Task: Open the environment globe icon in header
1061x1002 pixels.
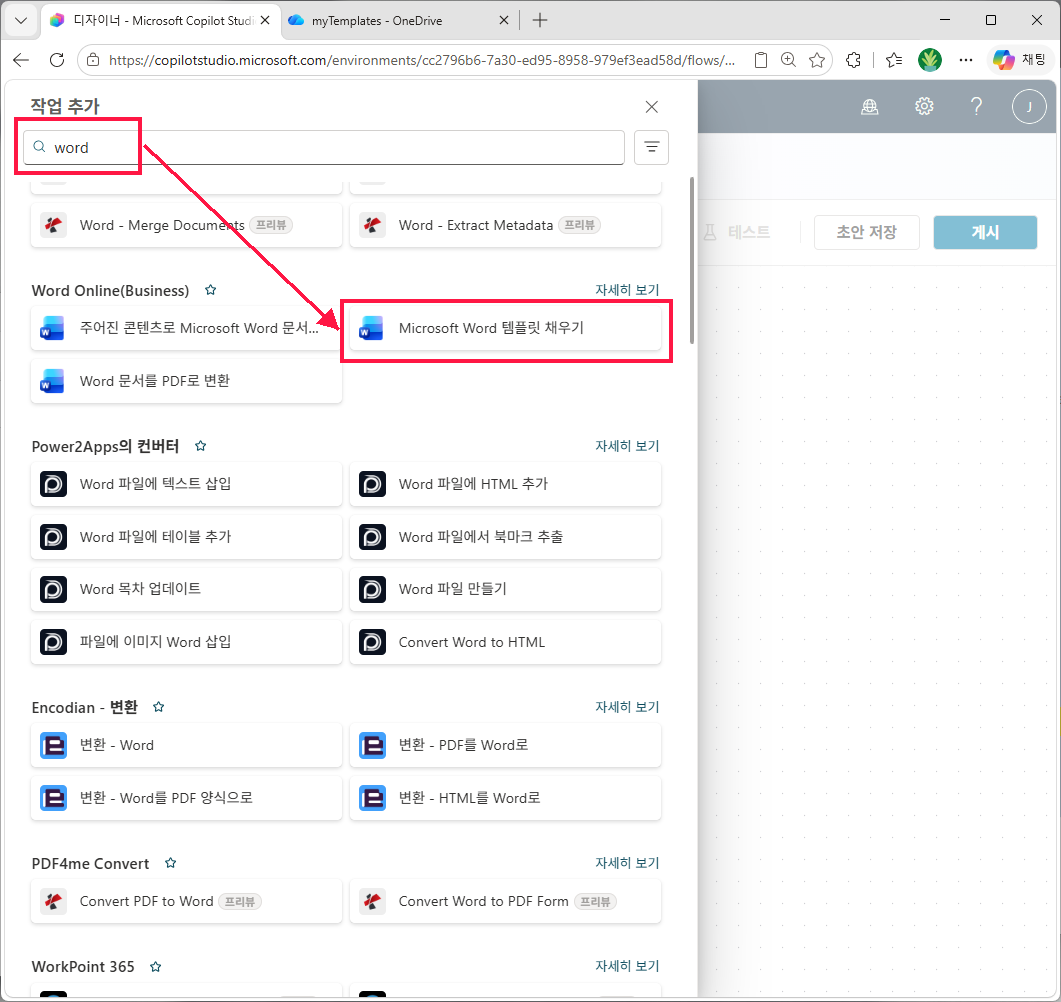Action: click(x=870, y=106)
